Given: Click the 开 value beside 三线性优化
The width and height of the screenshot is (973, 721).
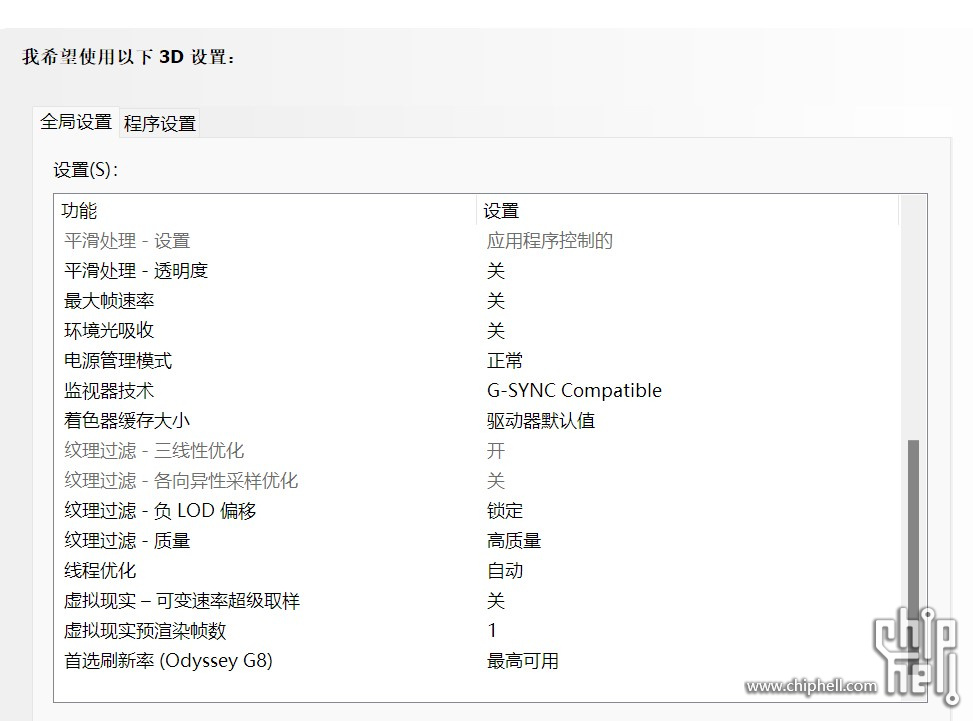Looking at the screenshot, I should [495, 450].
